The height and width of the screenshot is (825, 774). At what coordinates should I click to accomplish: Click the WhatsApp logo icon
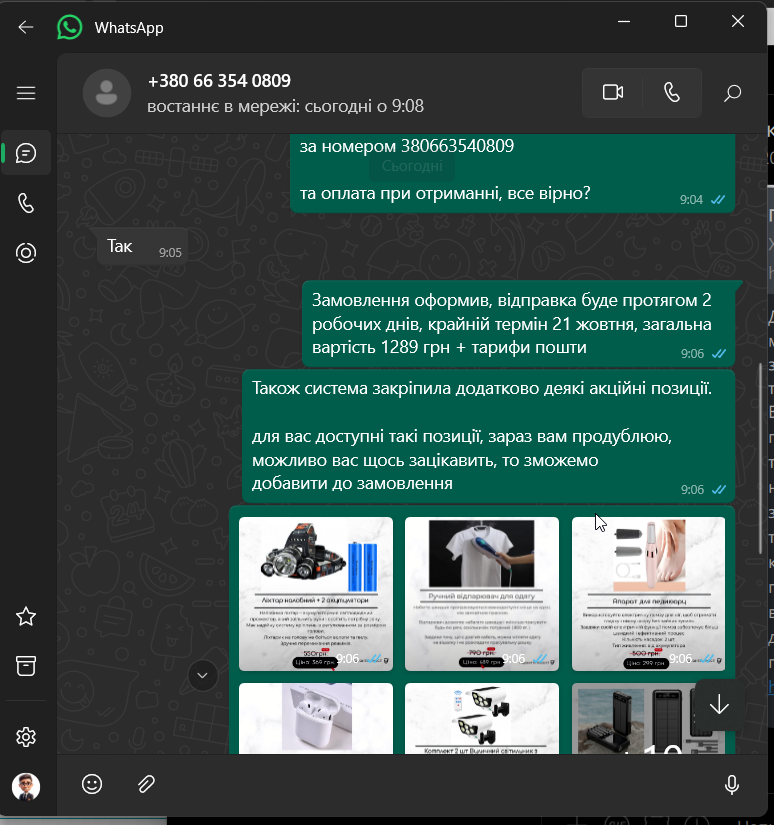[x=69, y=27]
